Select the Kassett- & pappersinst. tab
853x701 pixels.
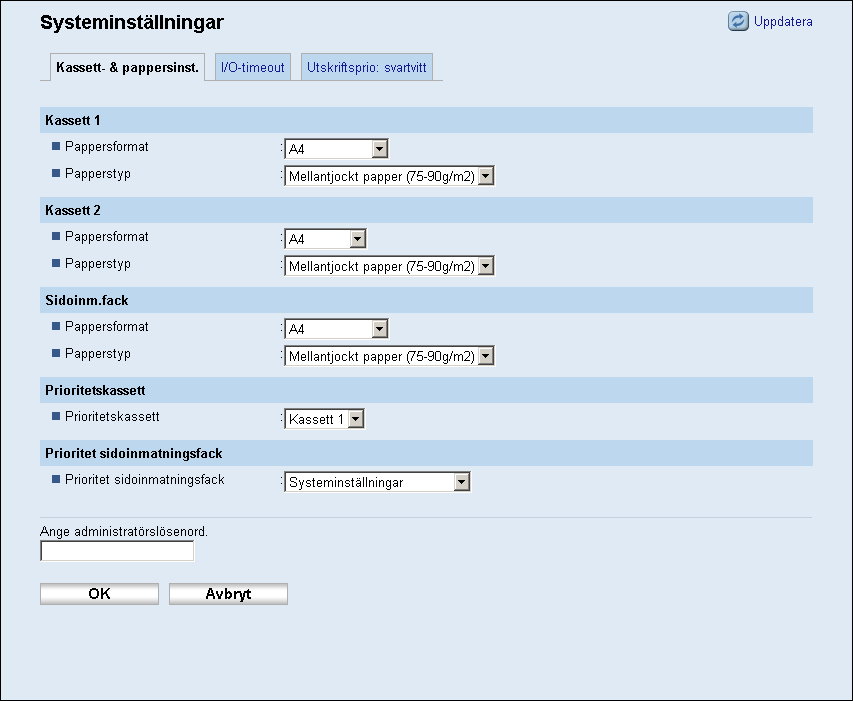127,67
